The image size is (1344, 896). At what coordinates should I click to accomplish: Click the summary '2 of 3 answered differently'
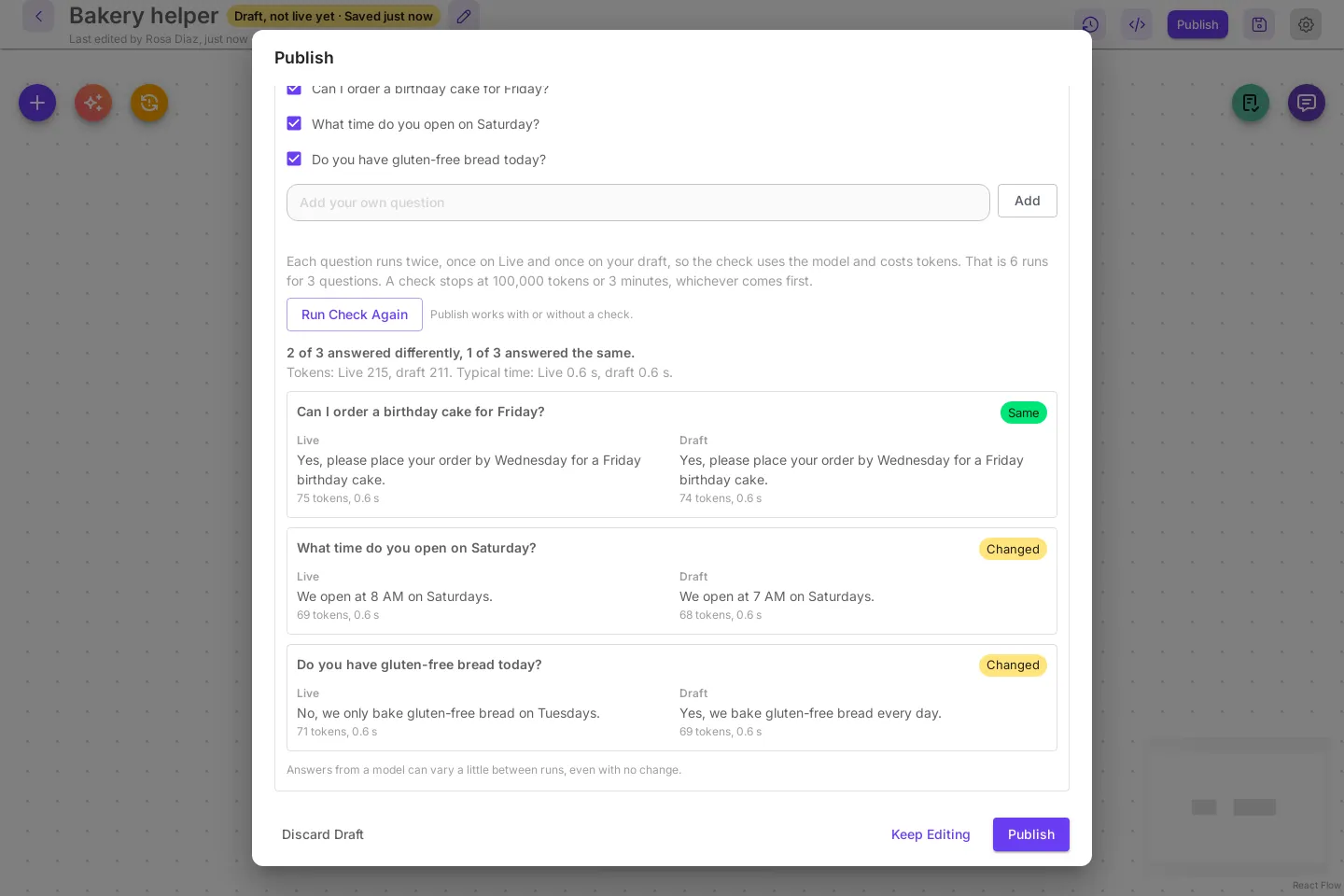point(374,353)
